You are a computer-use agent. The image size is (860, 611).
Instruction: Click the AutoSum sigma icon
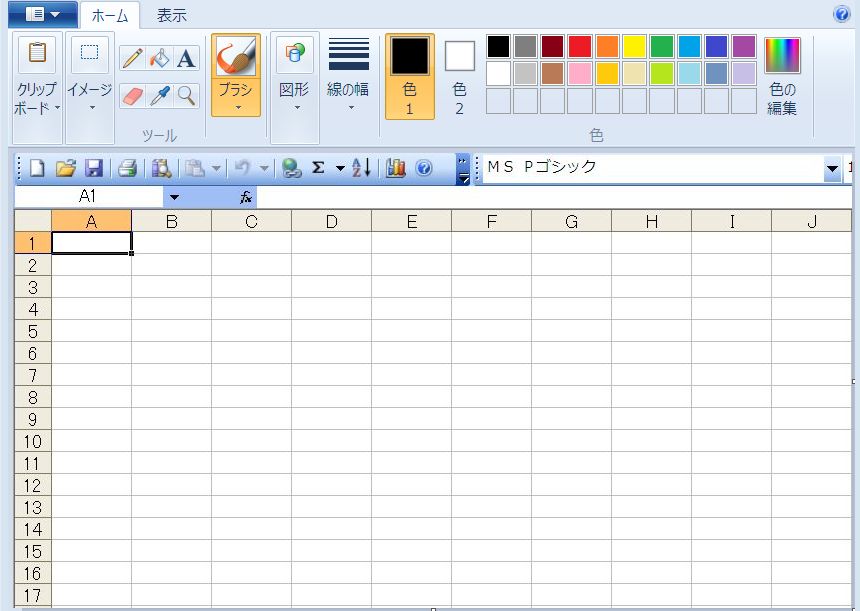click(318, 168)
